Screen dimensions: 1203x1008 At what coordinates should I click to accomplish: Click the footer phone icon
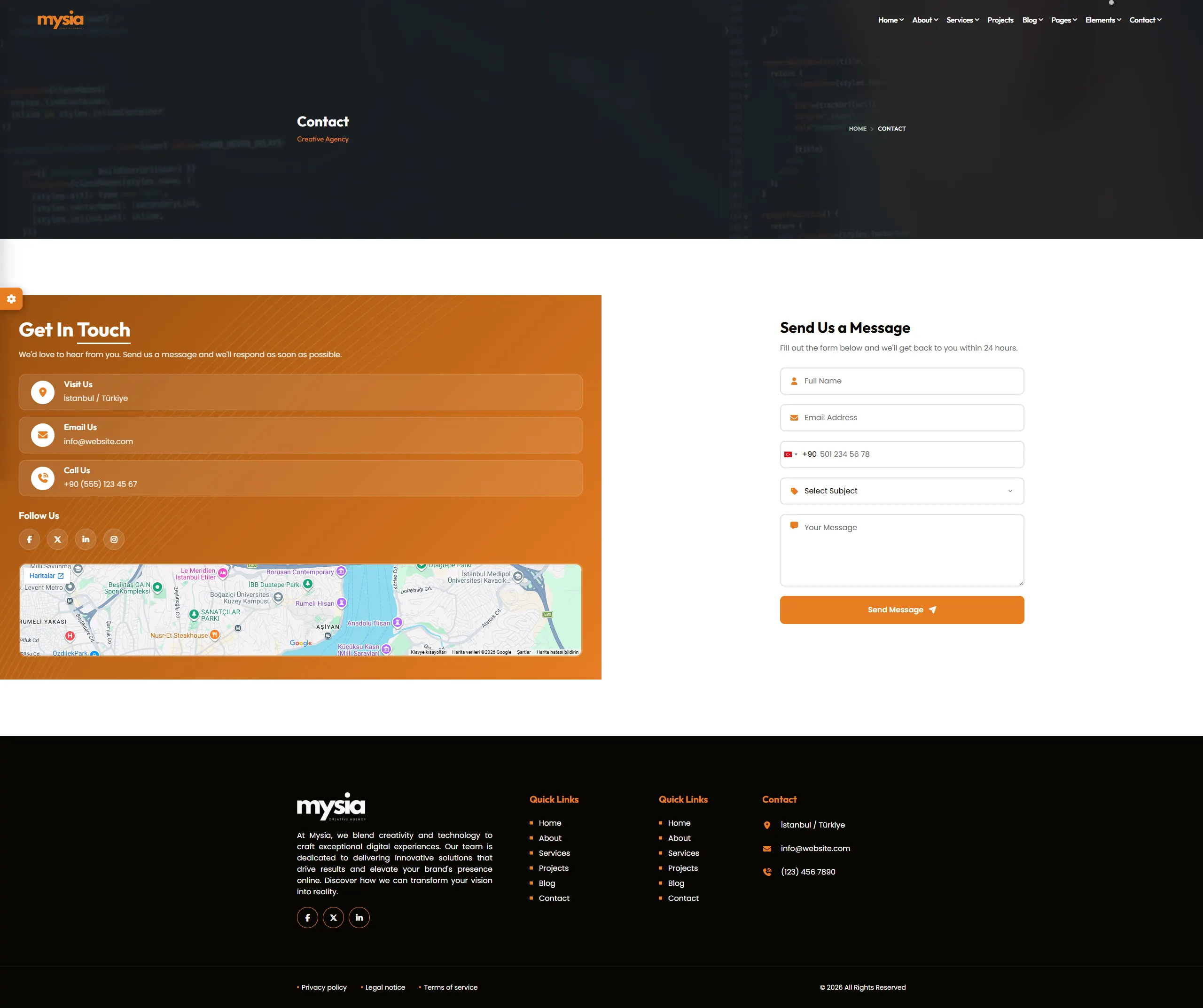767,872
